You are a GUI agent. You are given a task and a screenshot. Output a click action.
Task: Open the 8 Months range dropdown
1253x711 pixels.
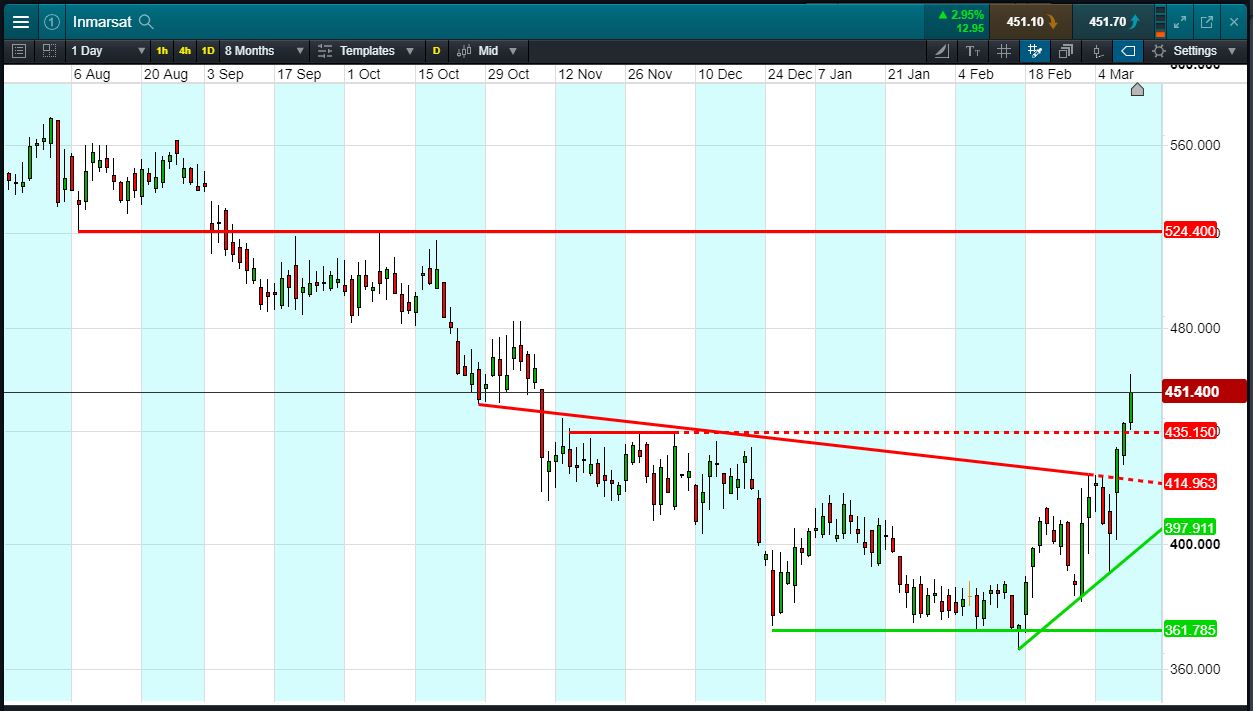263,50
